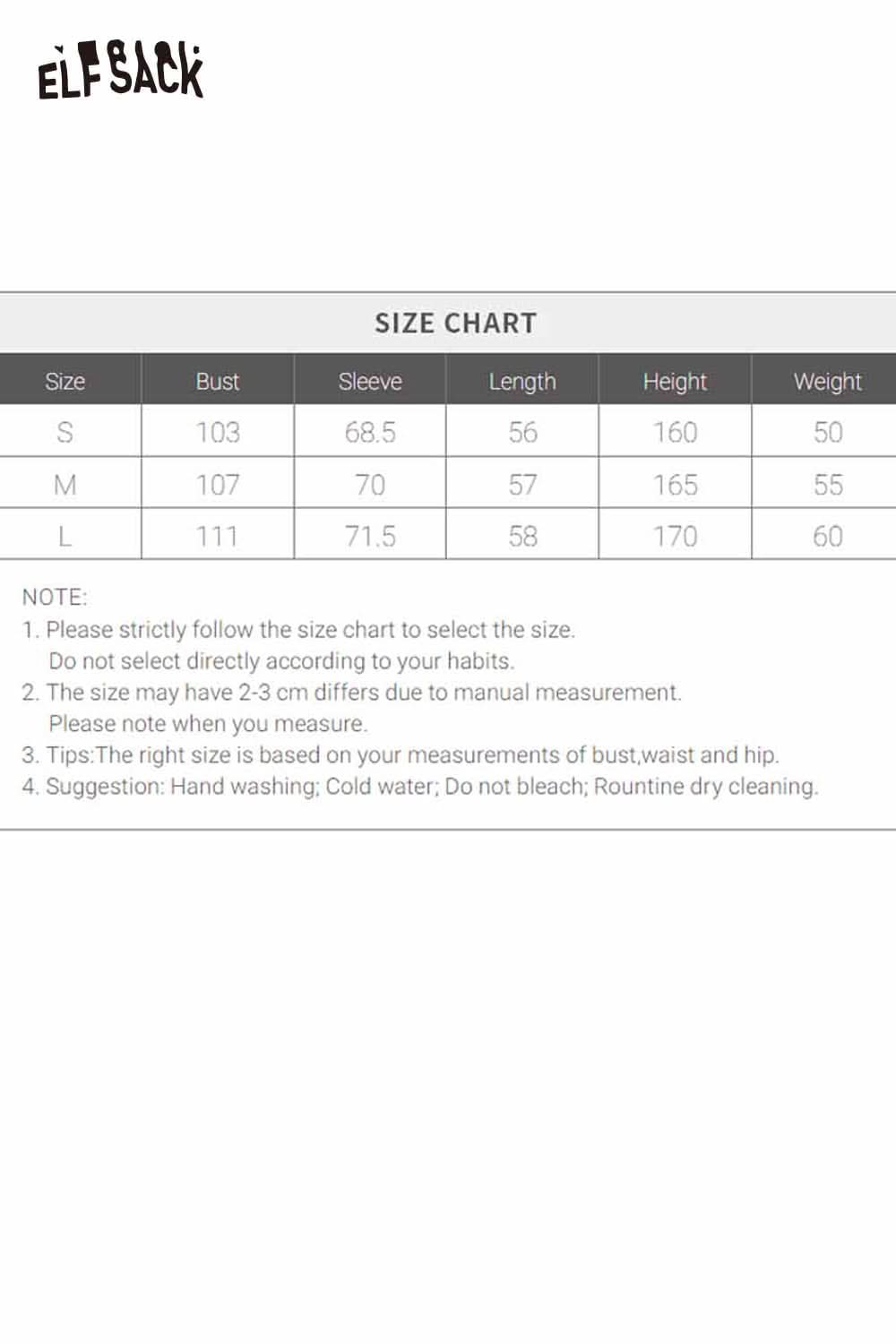Click the Weight column header
Viewport: 896px width, 1344px height.
coord(827,382)
